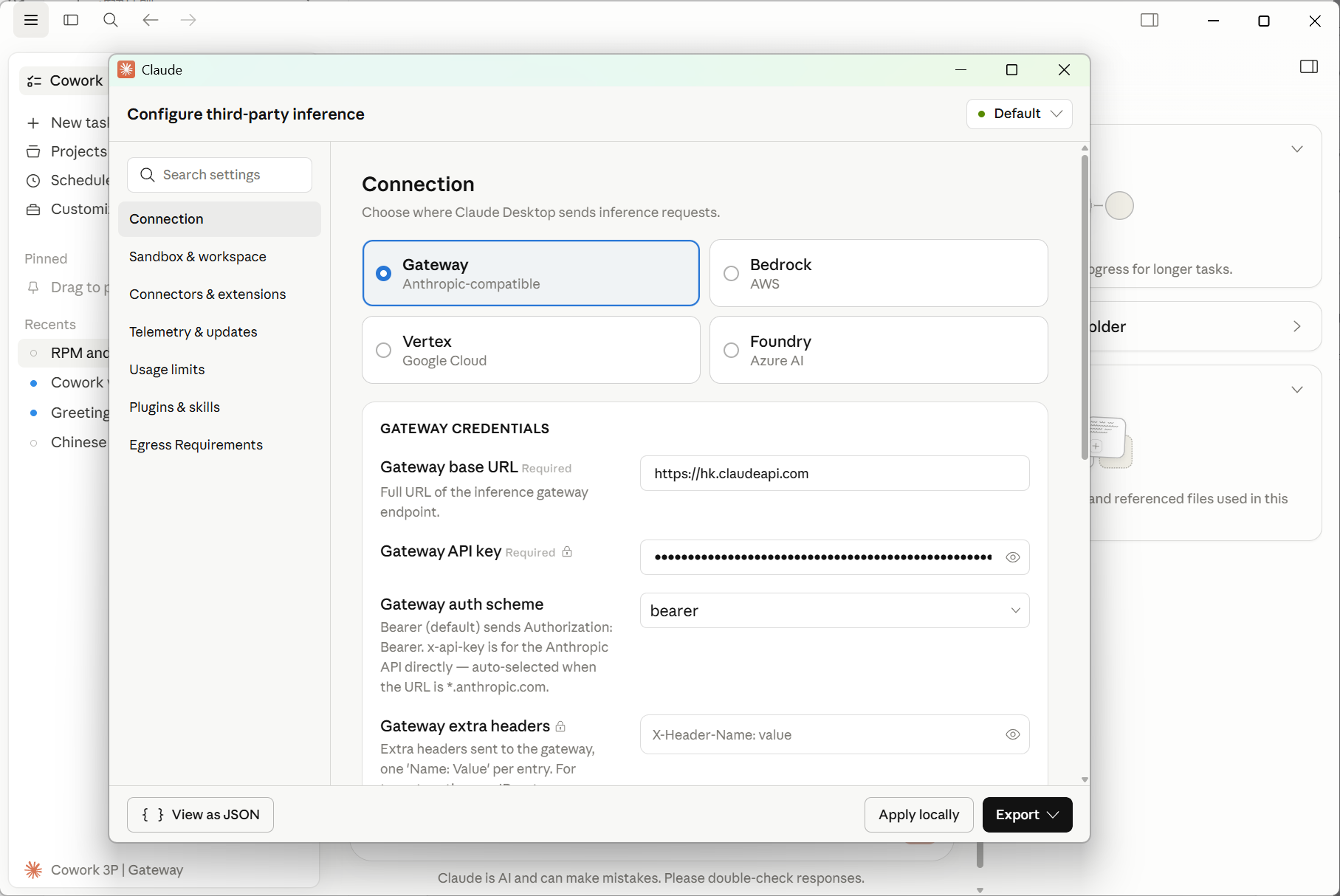
Task: Click the Gateway base URL input field
Action: (835, 473)
